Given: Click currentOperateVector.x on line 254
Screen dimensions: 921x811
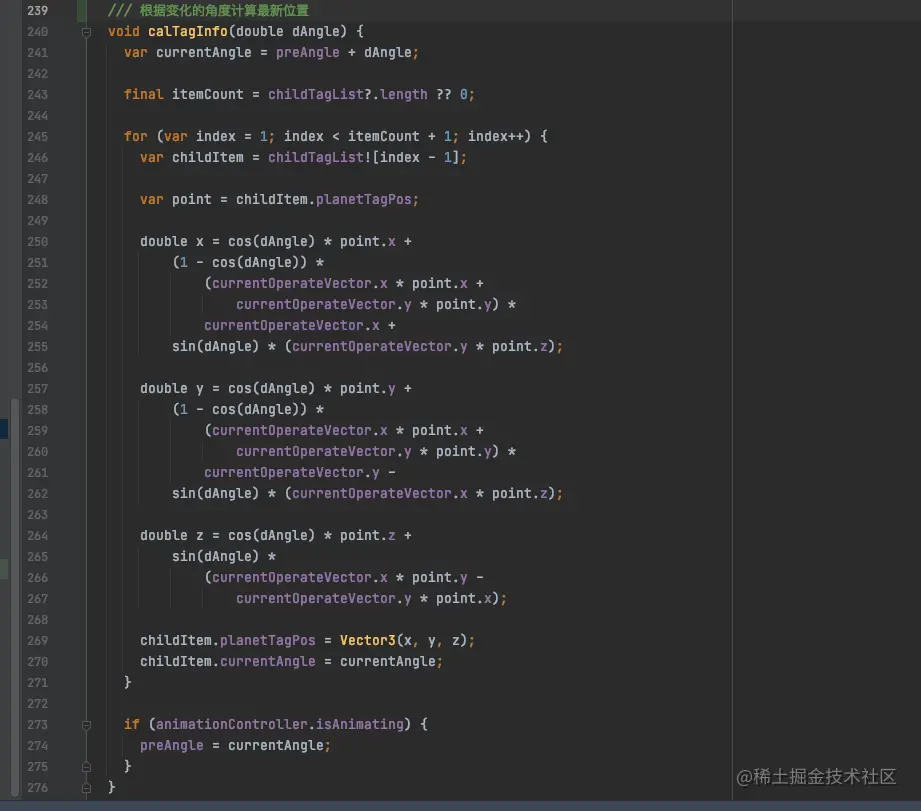Looking at the screenshot, I should click(292, 325).
